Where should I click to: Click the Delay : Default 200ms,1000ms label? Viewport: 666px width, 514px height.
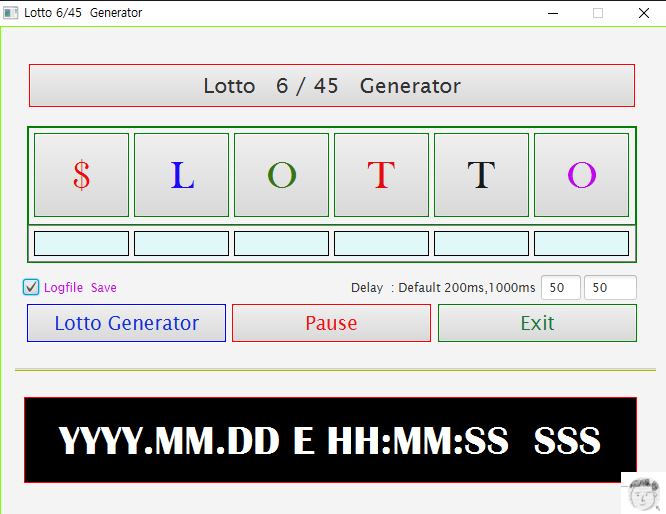443,288
